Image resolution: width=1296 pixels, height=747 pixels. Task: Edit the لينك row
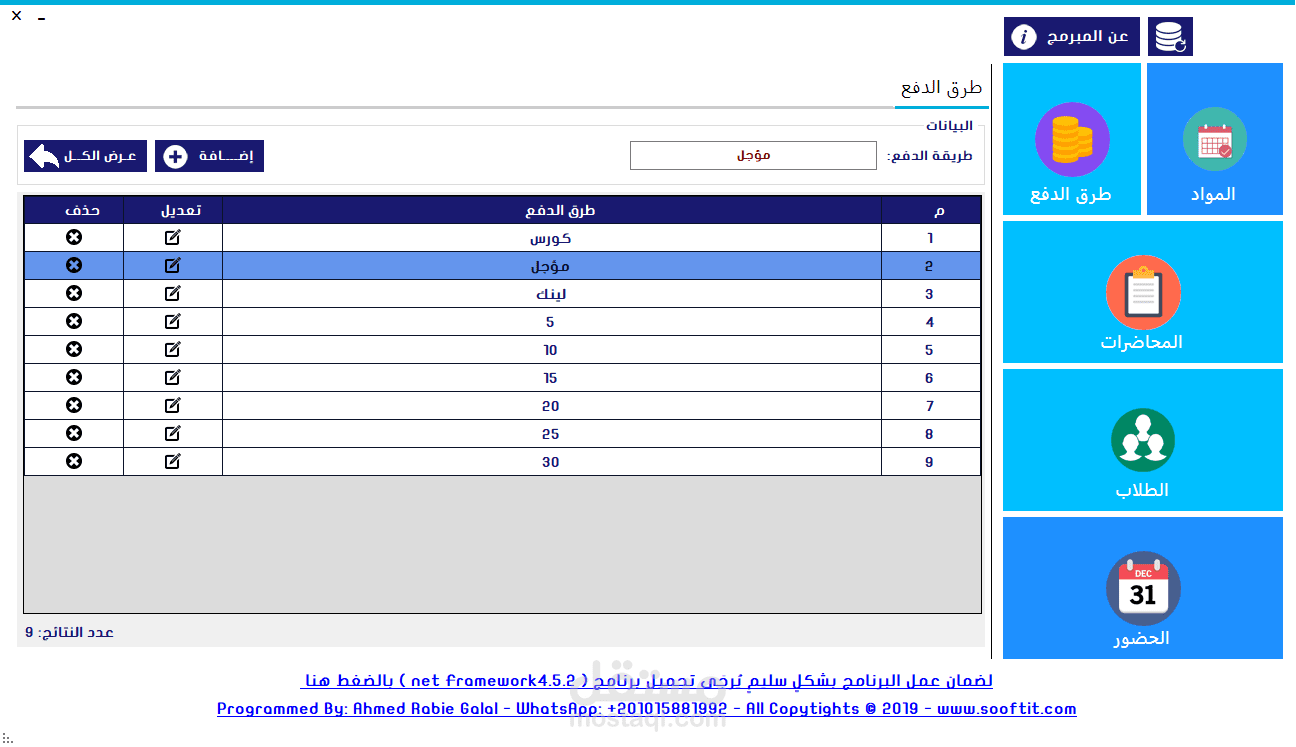click(173, 294)
